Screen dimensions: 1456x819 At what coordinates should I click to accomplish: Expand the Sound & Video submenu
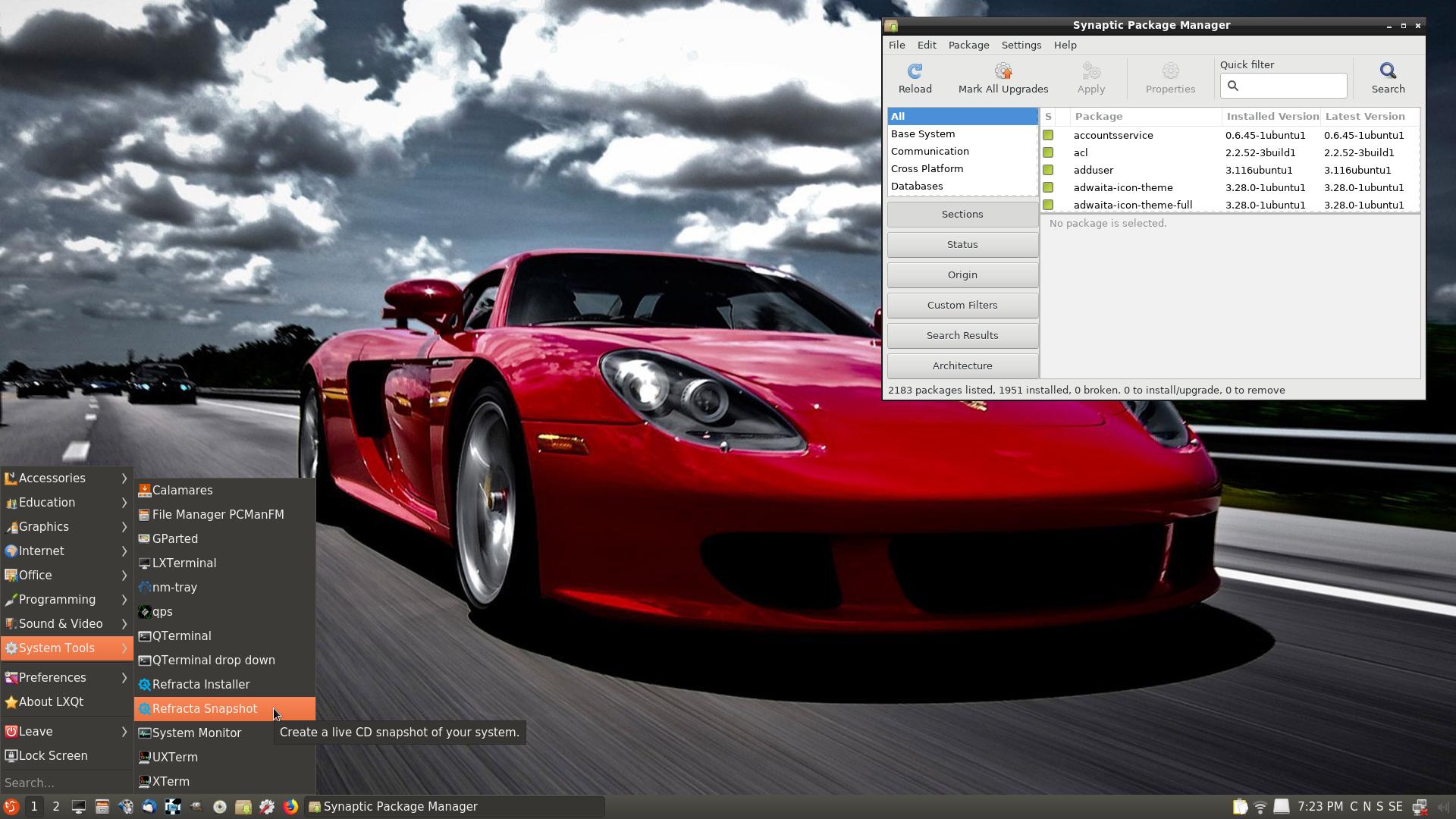67,624
